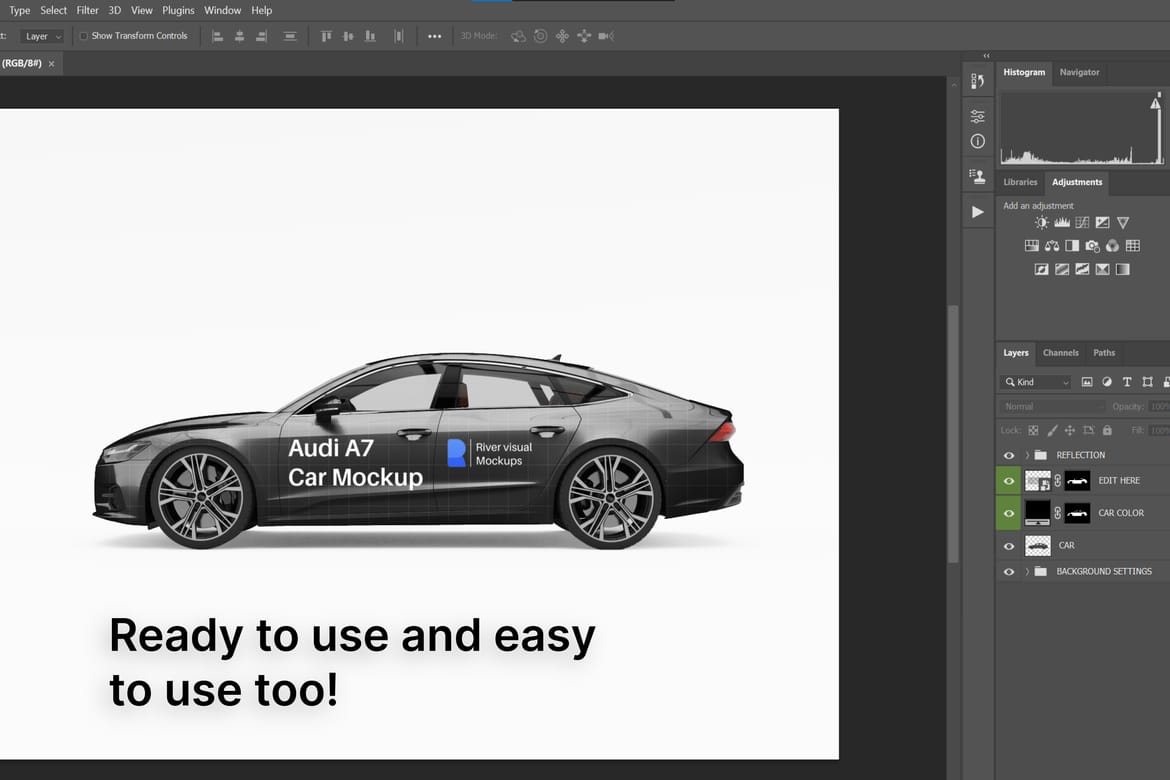Open the Clone Source stamp panel icon
The image size is (1170, 780).
pos(977,176)
